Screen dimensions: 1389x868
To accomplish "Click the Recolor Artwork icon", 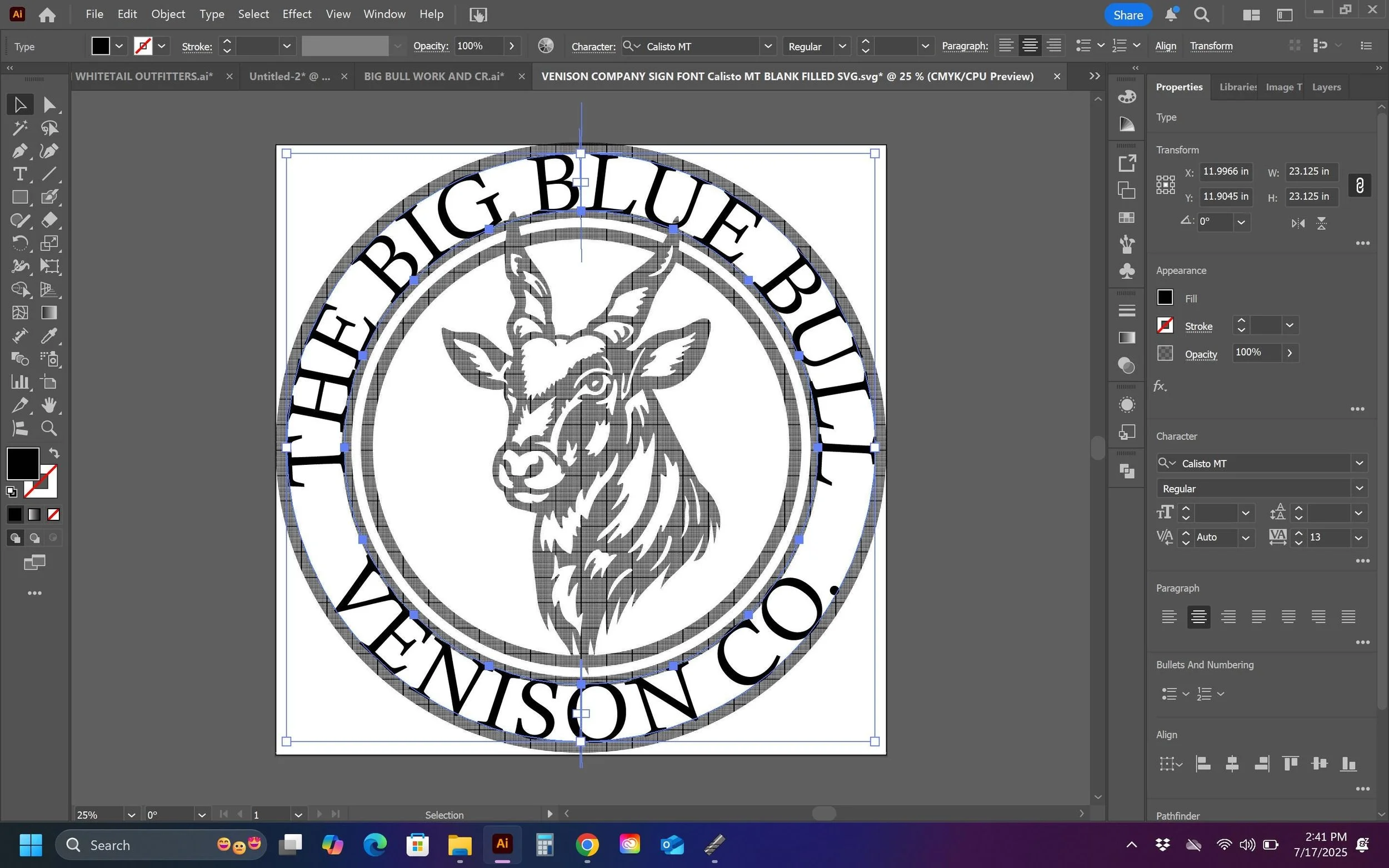I will pyautogui.click(x=546, y=46).
